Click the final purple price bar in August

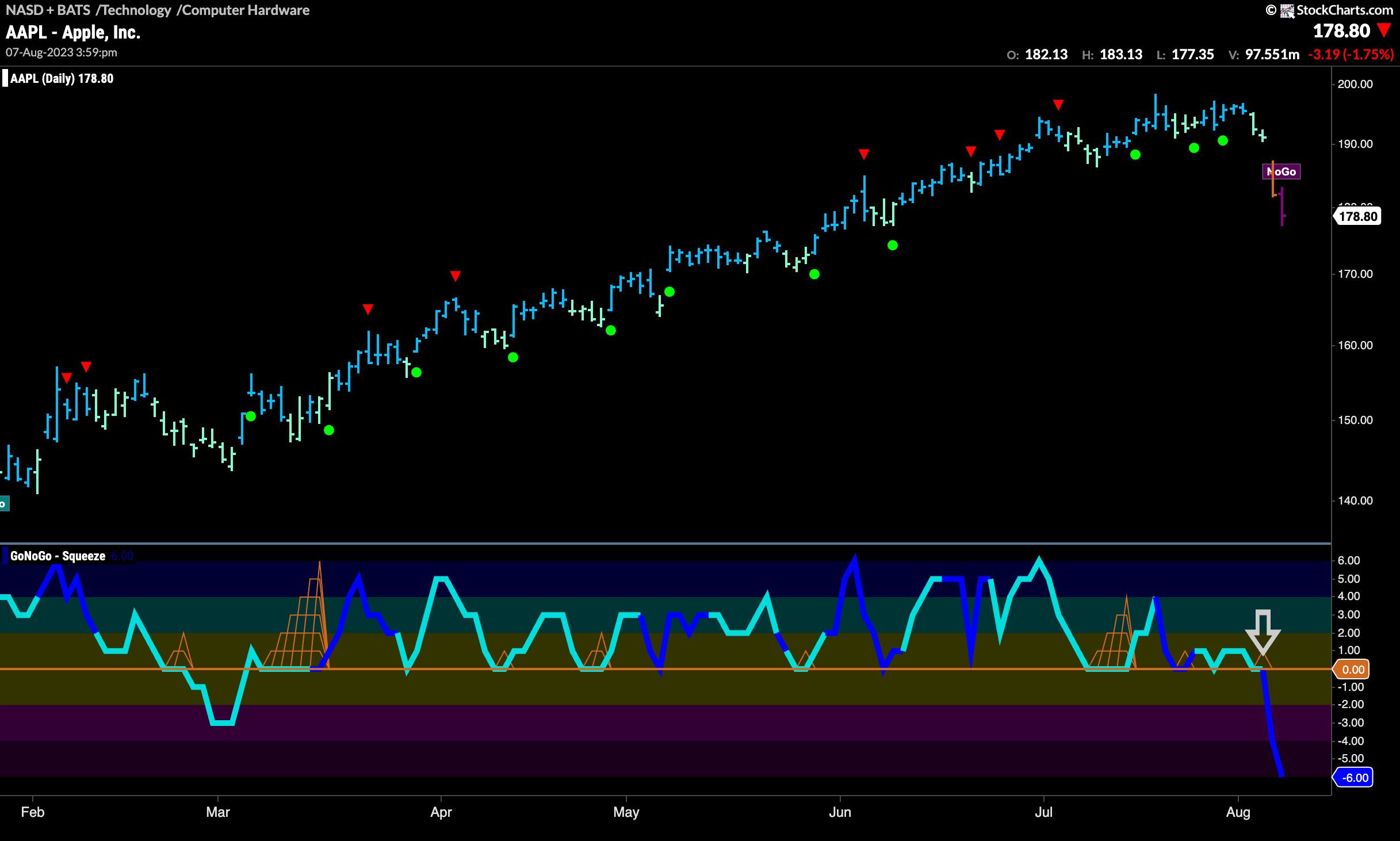click(1282, 207)
